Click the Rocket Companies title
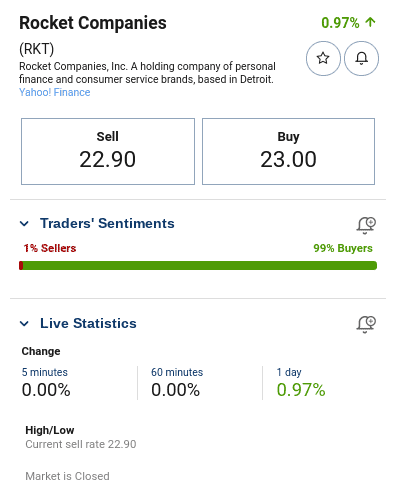 [93, 23]
